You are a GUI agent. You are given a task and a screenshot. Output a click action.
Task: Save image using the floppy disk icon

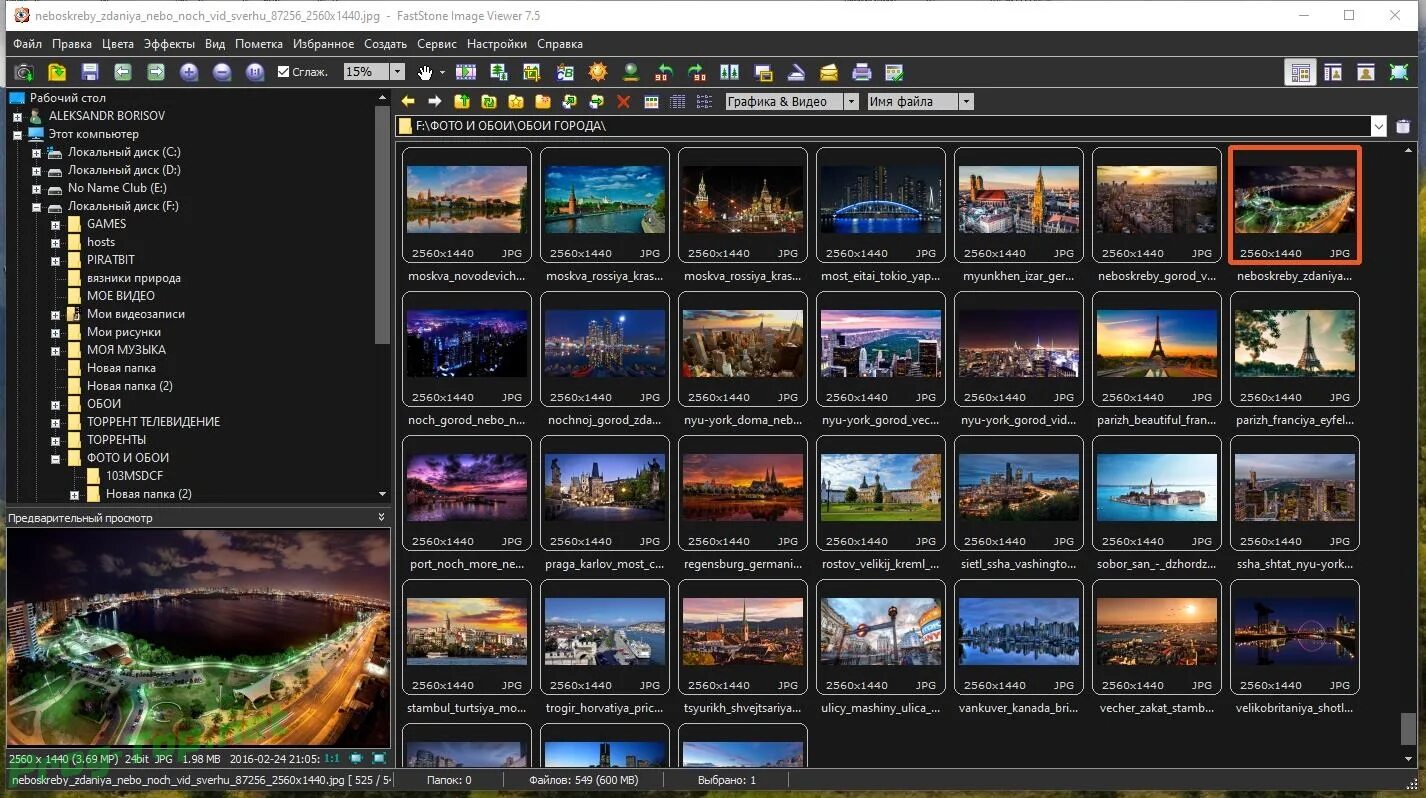(x=90, y=72)
